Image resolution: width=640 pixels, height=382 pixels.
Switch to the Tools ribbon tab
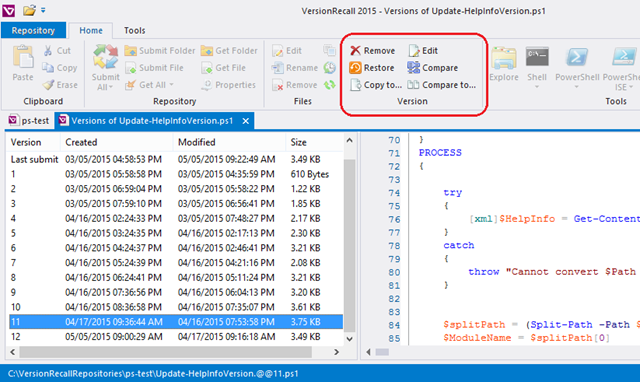click(x=134, y=30)
